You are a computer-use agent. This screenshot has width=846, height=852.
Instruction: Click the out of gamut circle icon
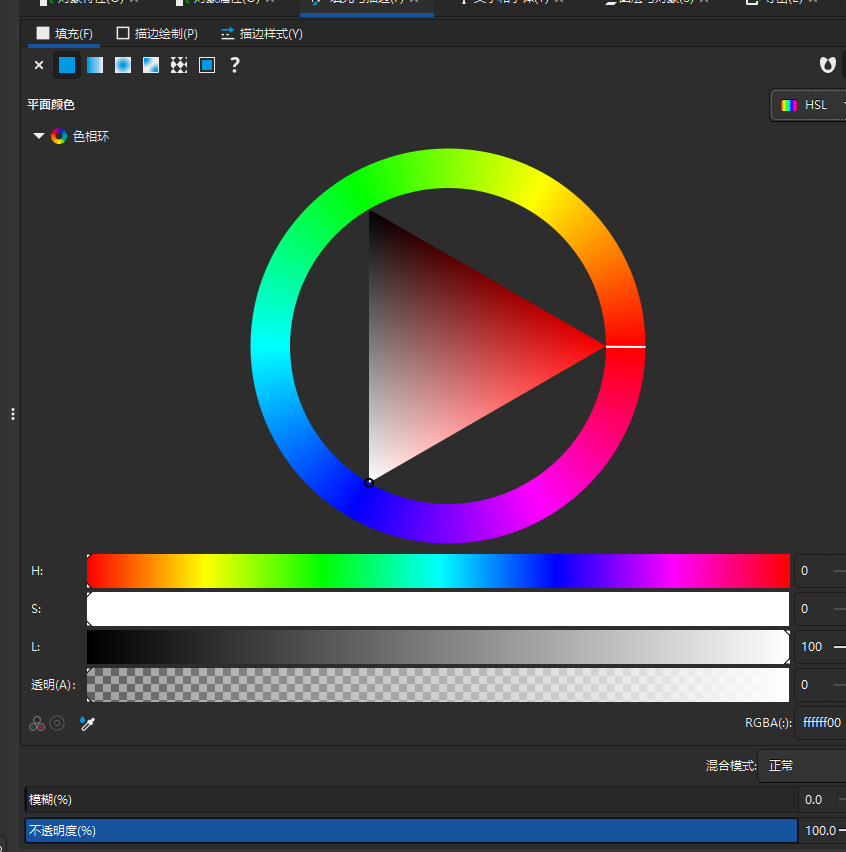pos(57,723)
